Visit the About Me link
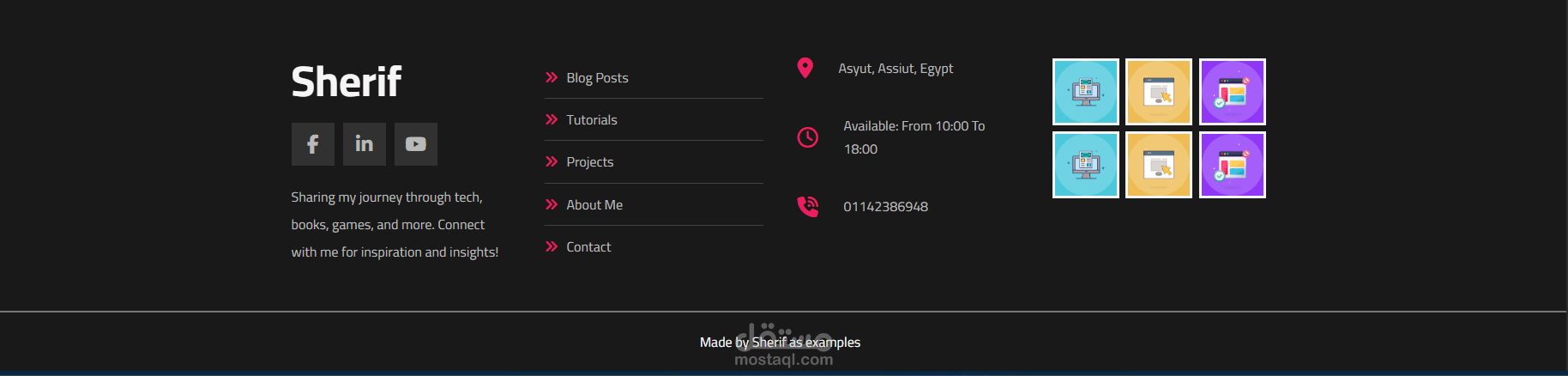The image size is (1568, 376). [594, 204]
